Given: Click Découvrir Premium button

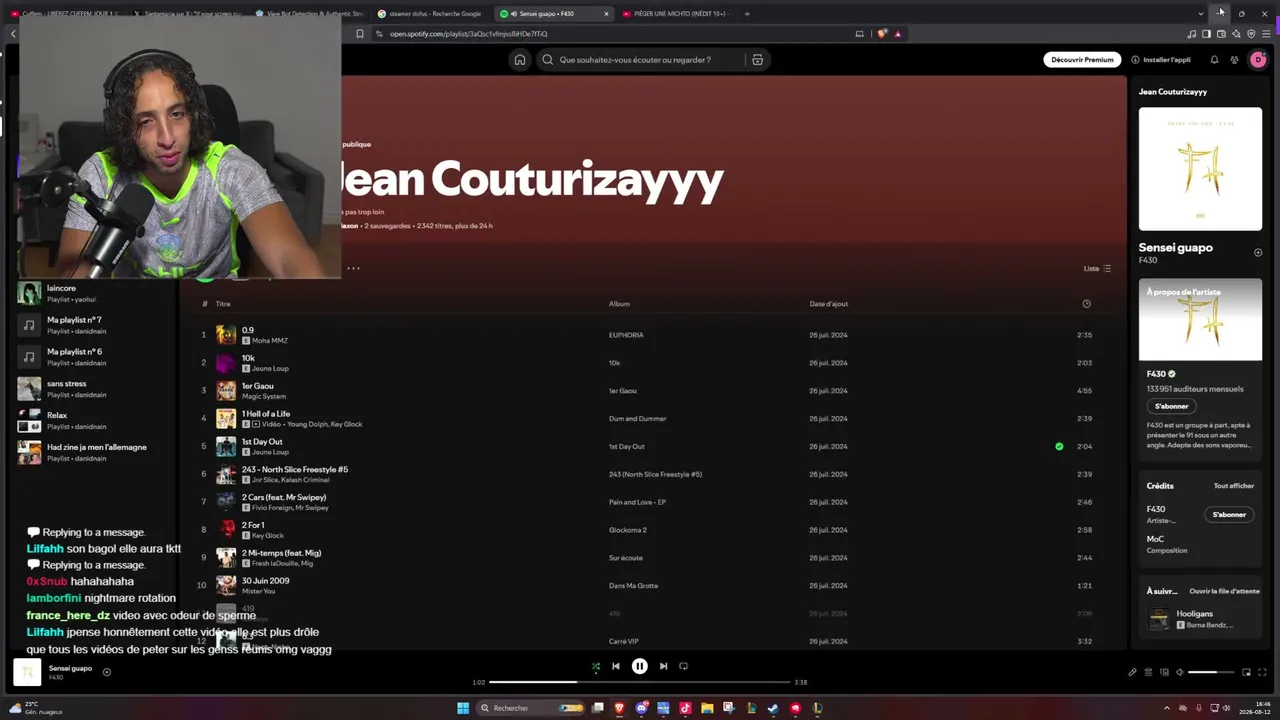Looking at the screenshot, I should (1082, 60).
